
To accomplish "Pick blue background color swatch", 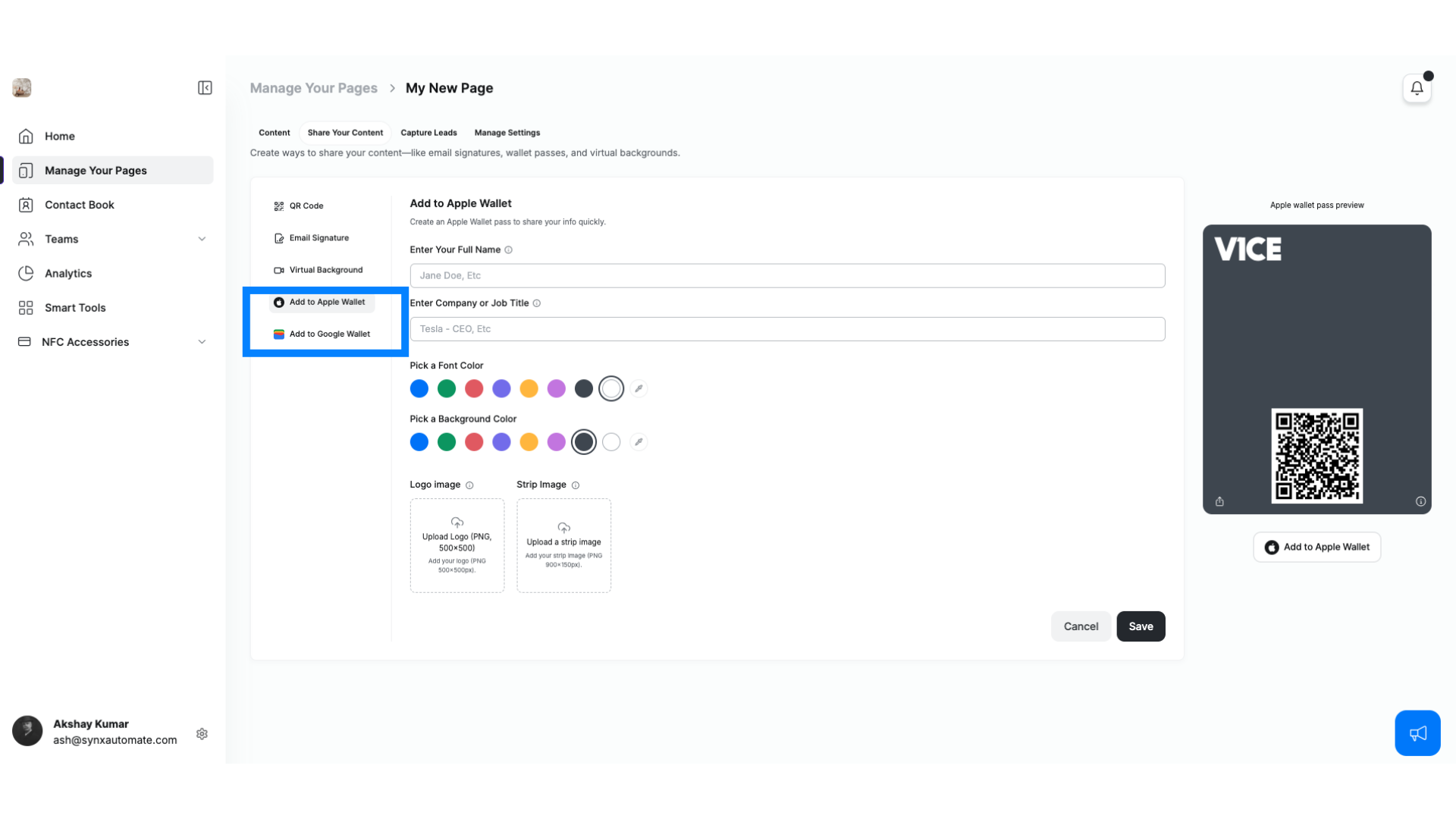I will pyautogui.click(x=419, y=442).
